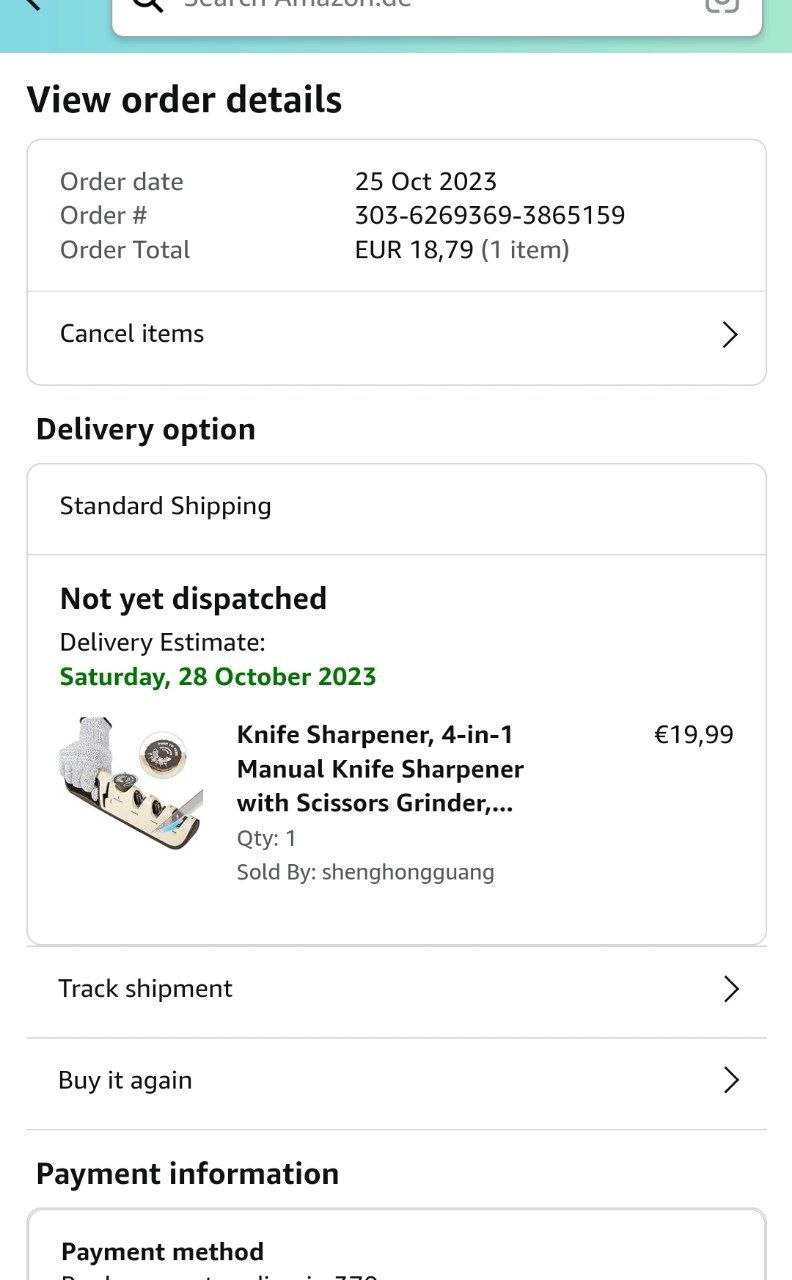Choose the Buy it again option
This screenshot has height=1280, width=792.
(125, 1080)
